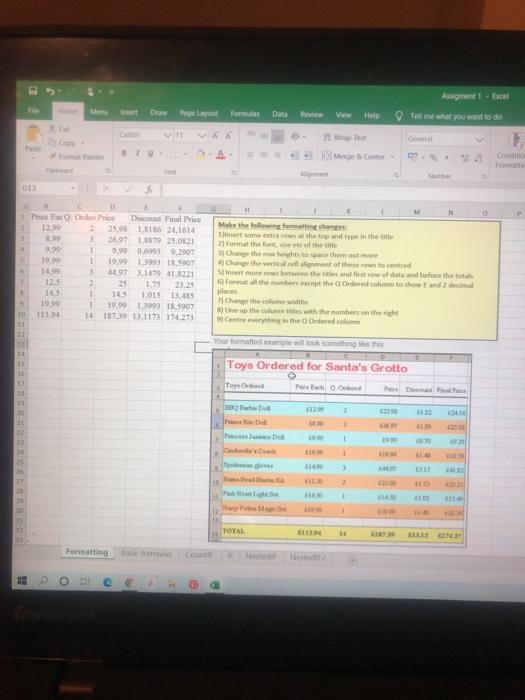Decrease decimal places
525x700 pixels.
478,158
